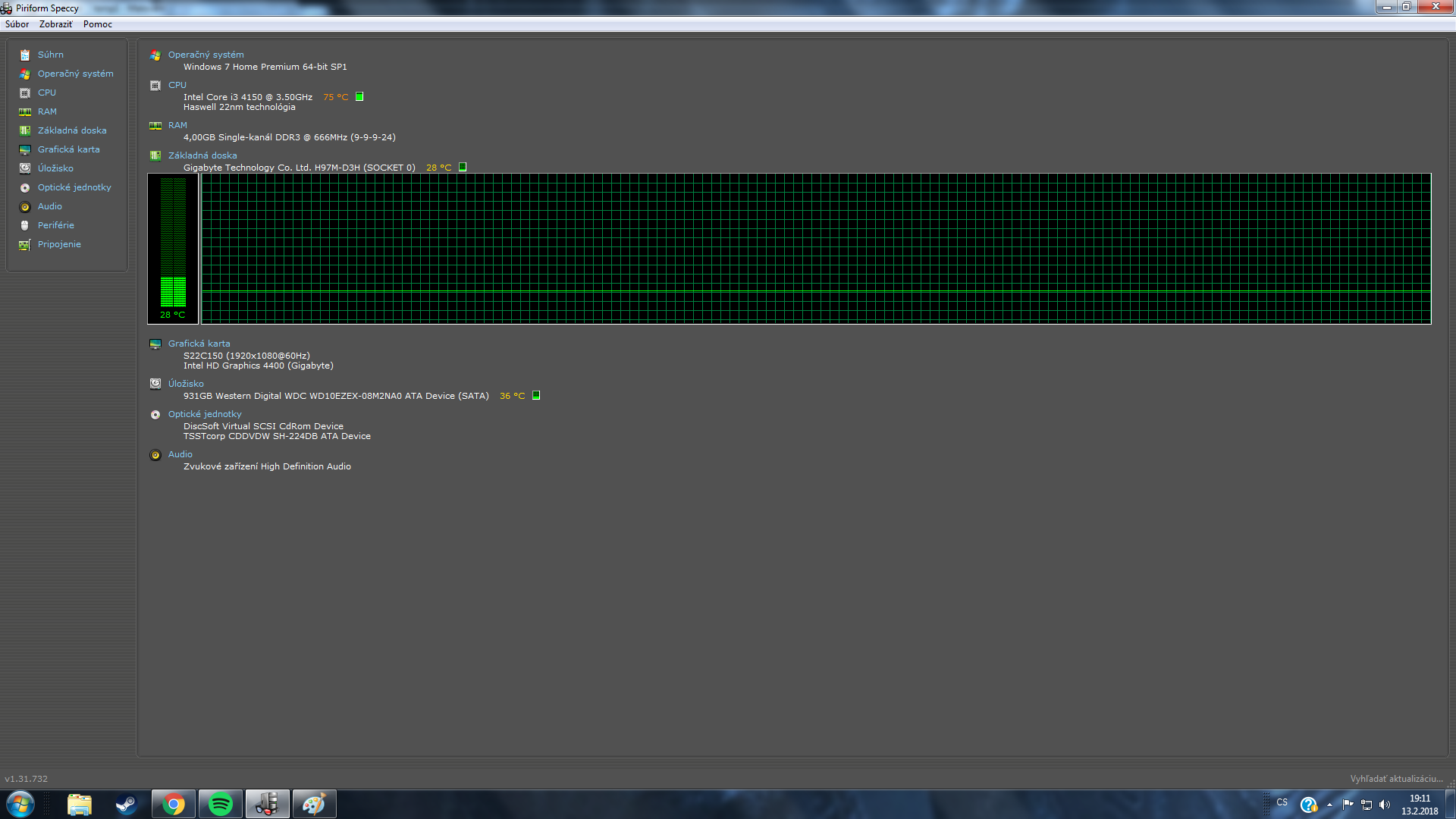1456x819 pixels.
Task: Open the Zobraziť menu
Action: coord(55,24)
